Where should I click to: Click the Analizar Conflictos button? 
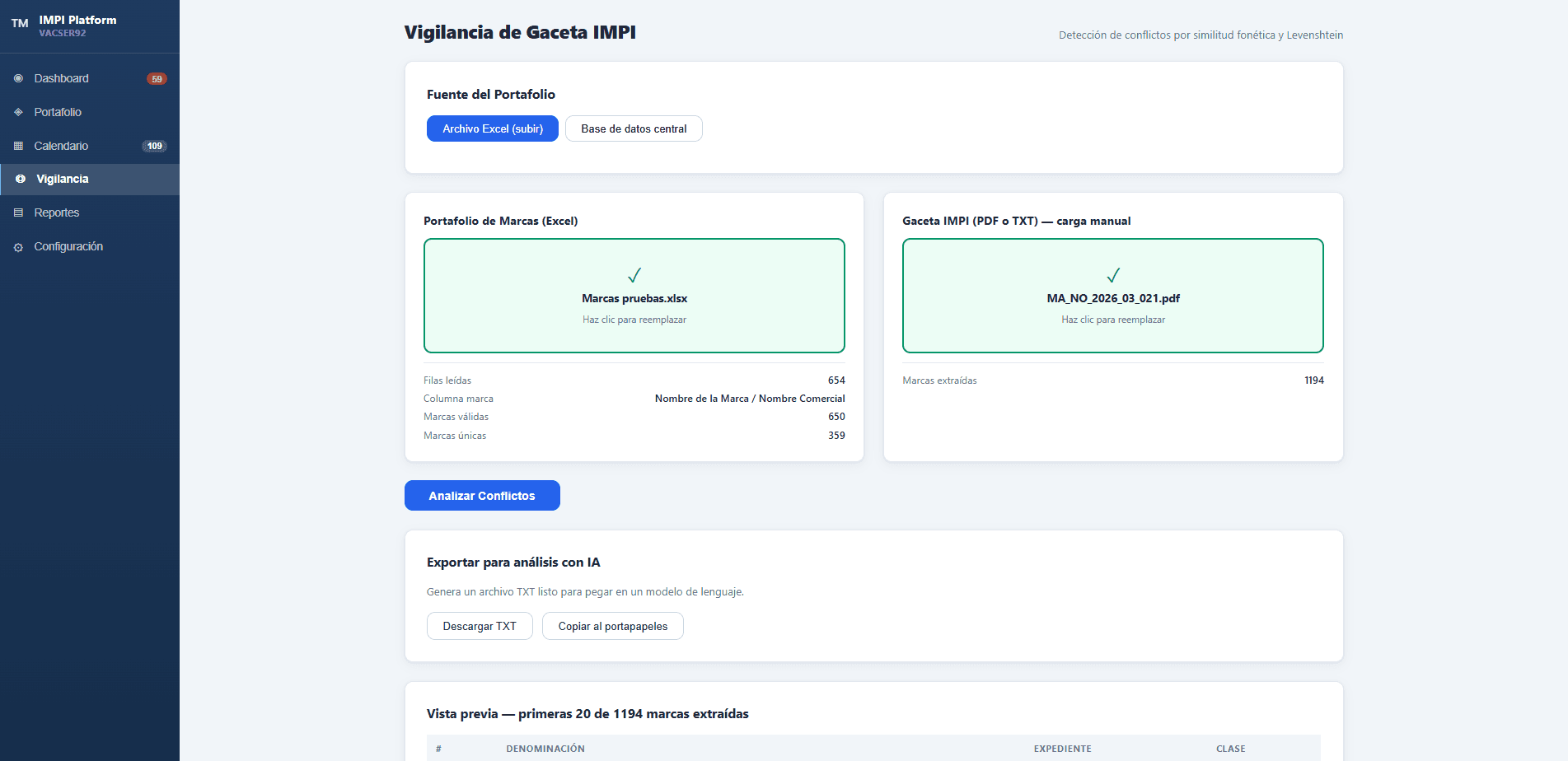click(x=482, y=496)
